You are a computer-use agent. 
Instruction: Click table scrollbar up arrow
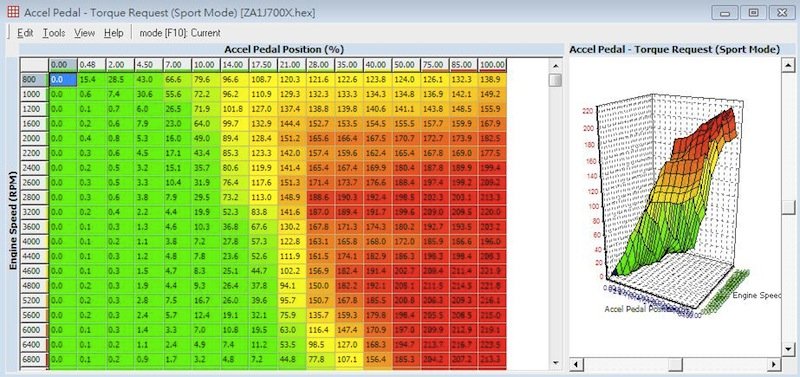pyautogui.click(x=556, y=65)
